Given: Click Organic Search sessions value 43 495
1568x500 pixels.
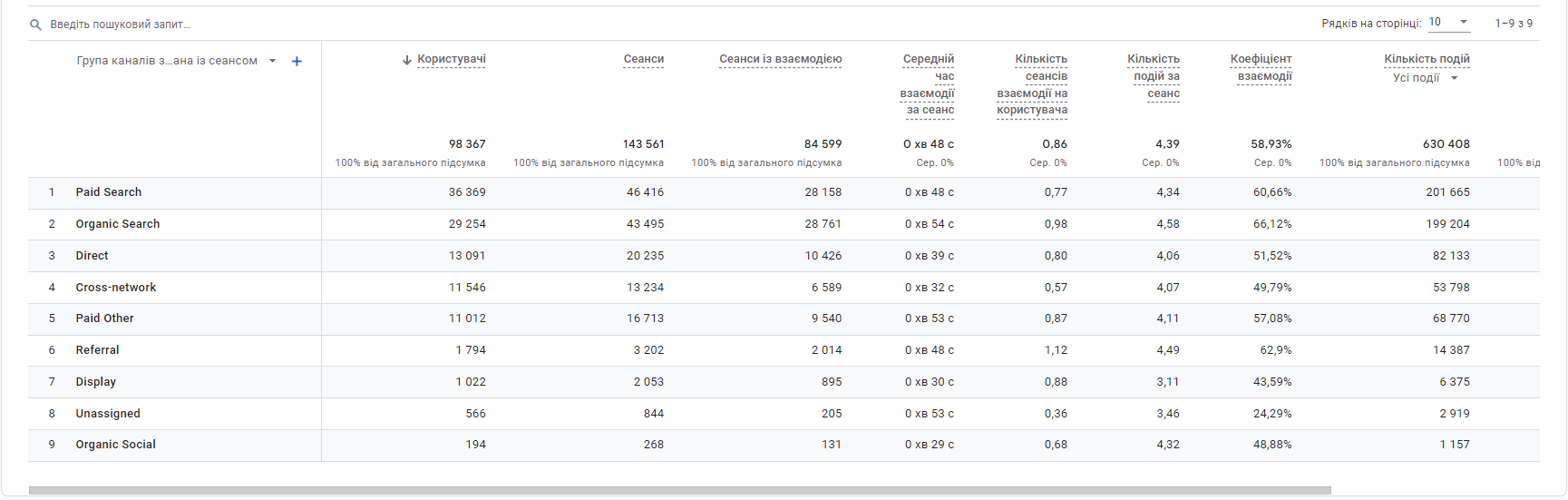Looking at the screenshot, I should click(645, 224).
